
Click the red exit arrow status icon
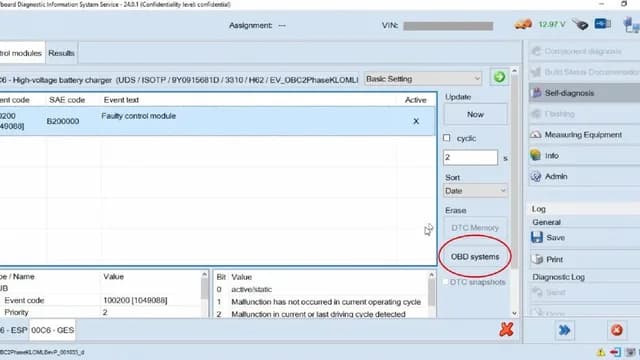[x=616, y=352]
